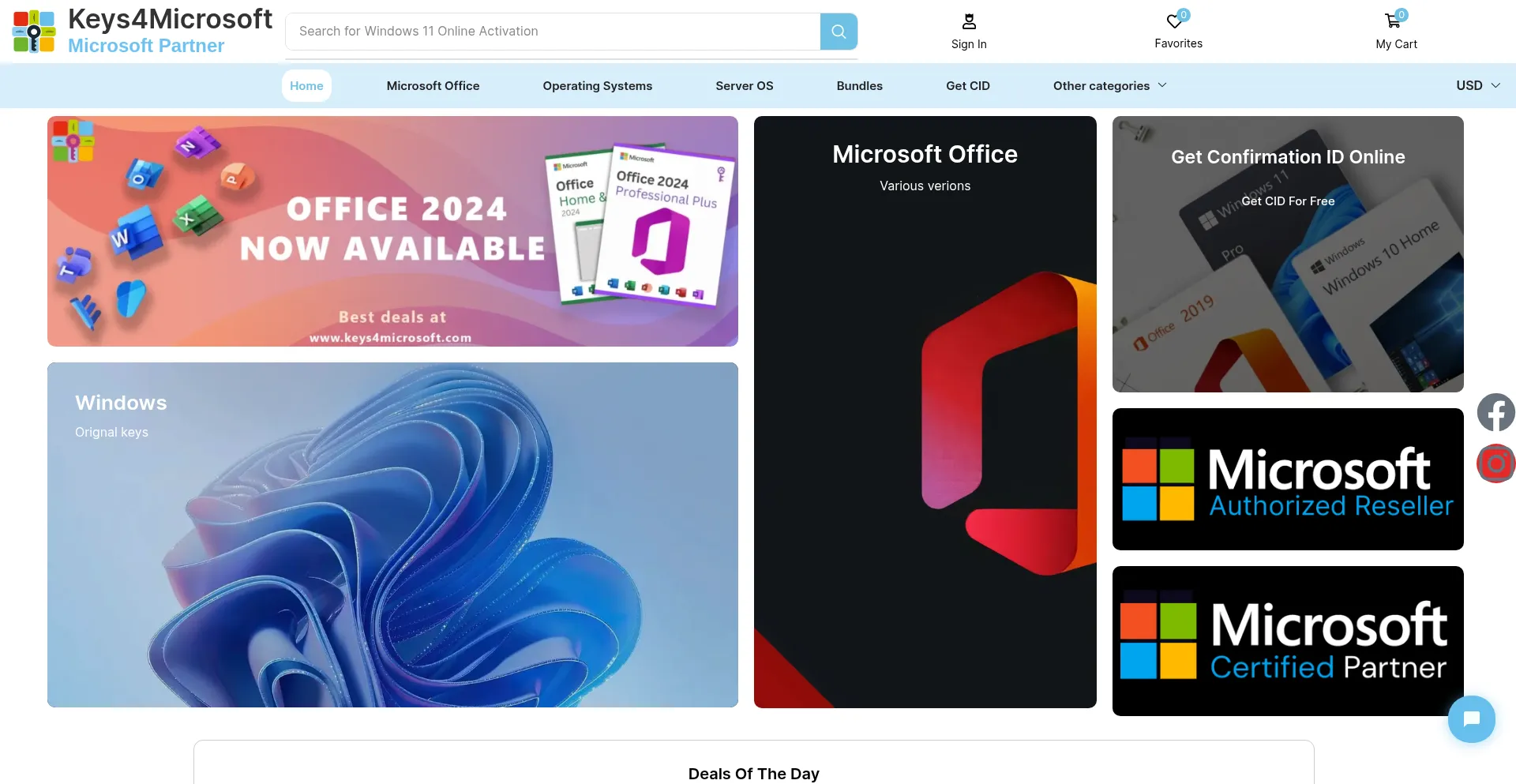Click the Sign In user icon
The height and width of the screenshot is (784, 1516).
[969, 21]
